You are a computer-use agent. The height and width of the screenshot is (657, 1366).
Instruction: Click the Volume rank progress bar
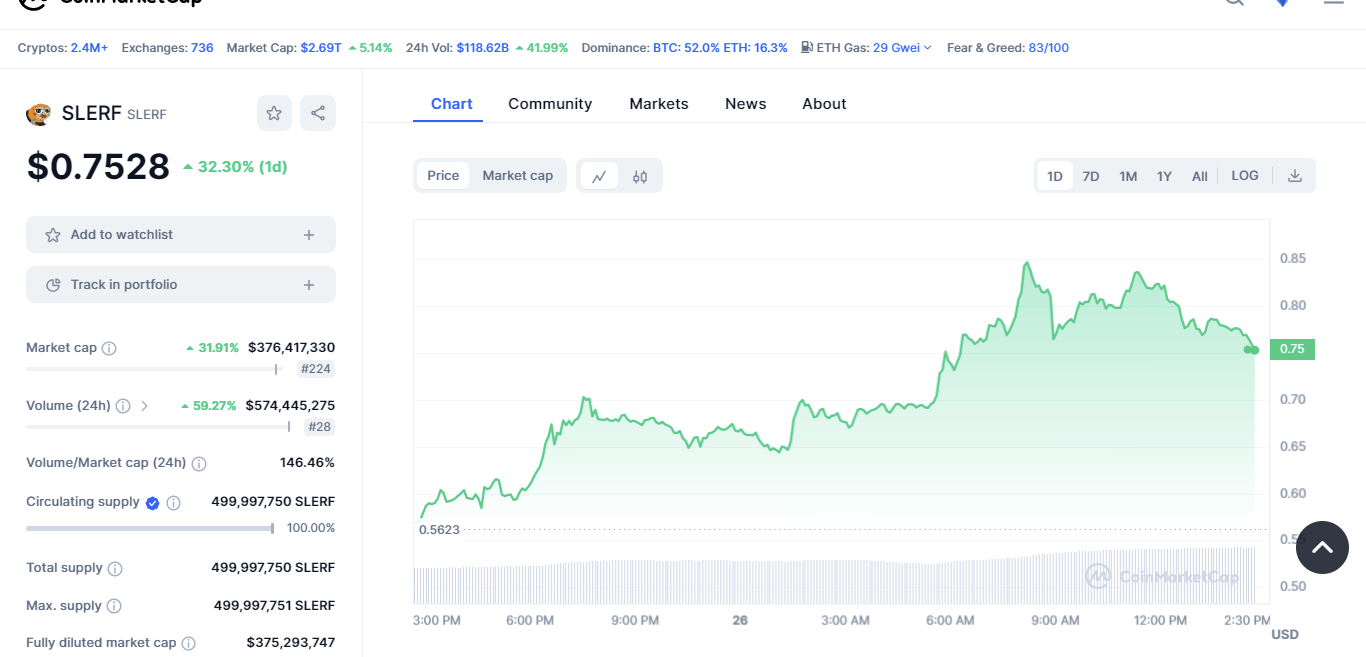point(158,427)
